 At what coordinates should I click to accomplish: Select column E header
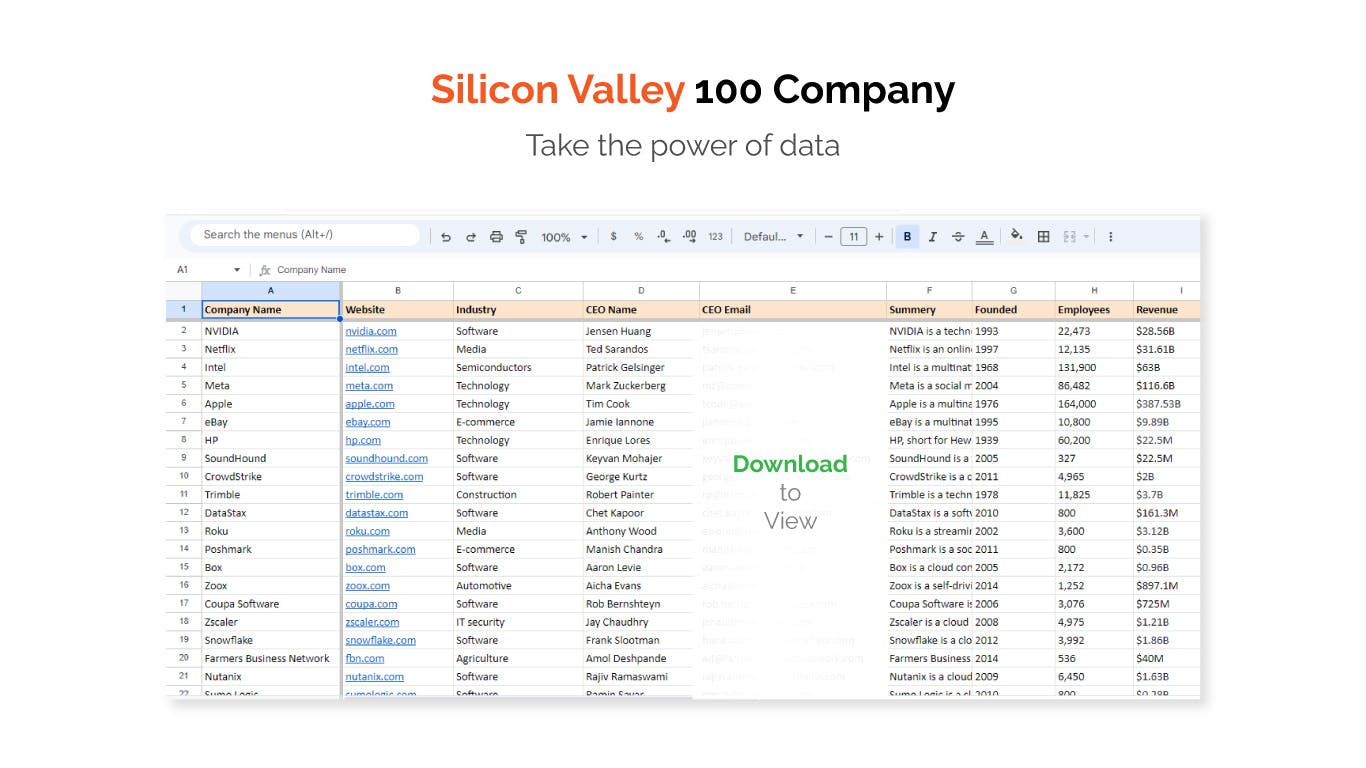point(793,291)
